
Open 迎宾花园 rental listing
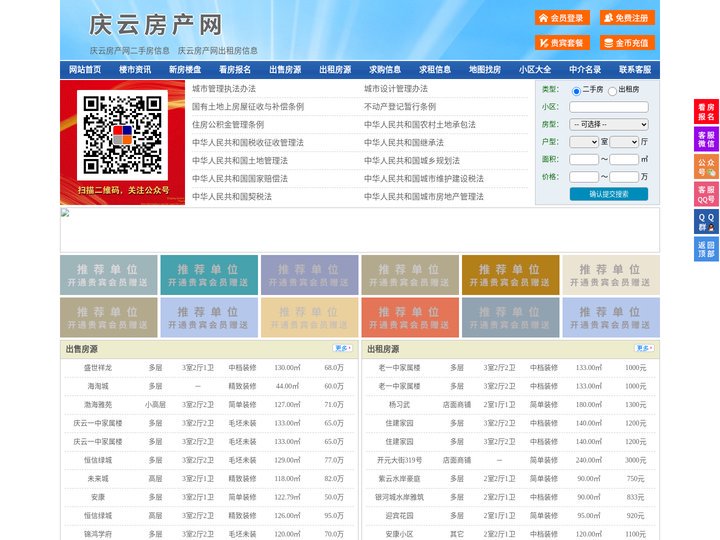(x=399, y=516)
